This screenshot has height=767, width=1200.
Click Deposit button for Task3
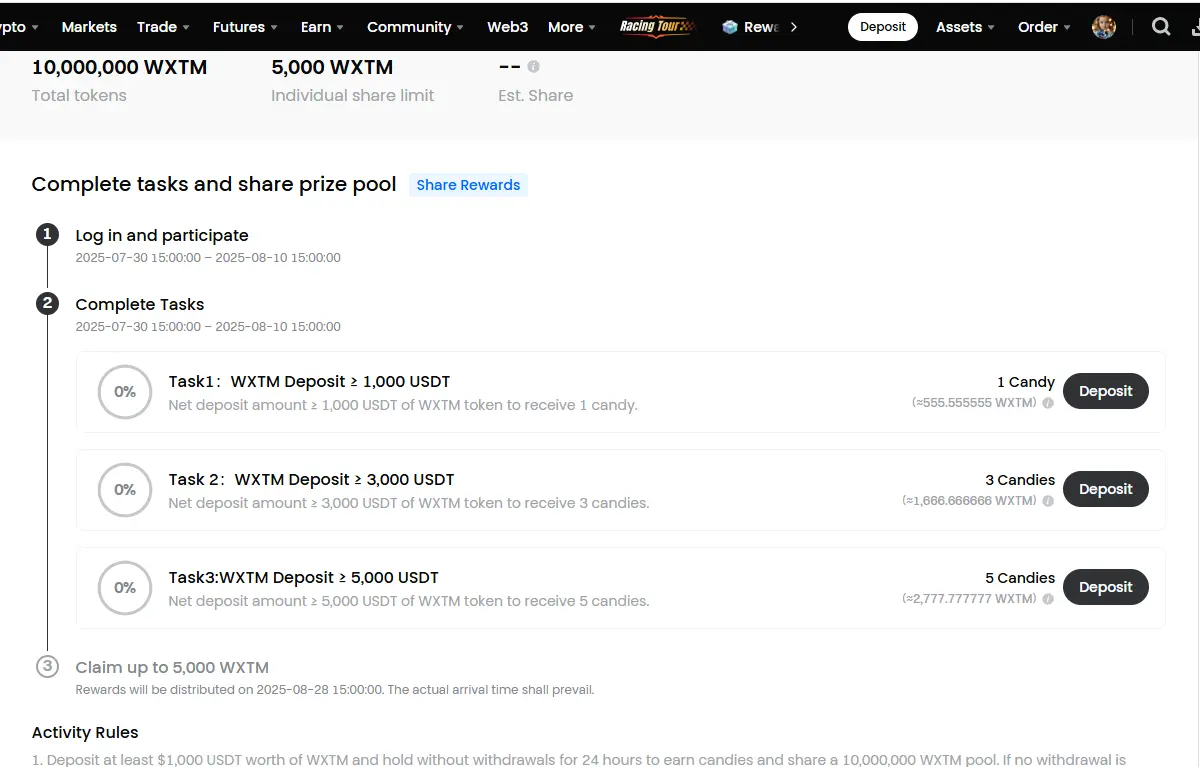click(1105, 587)
